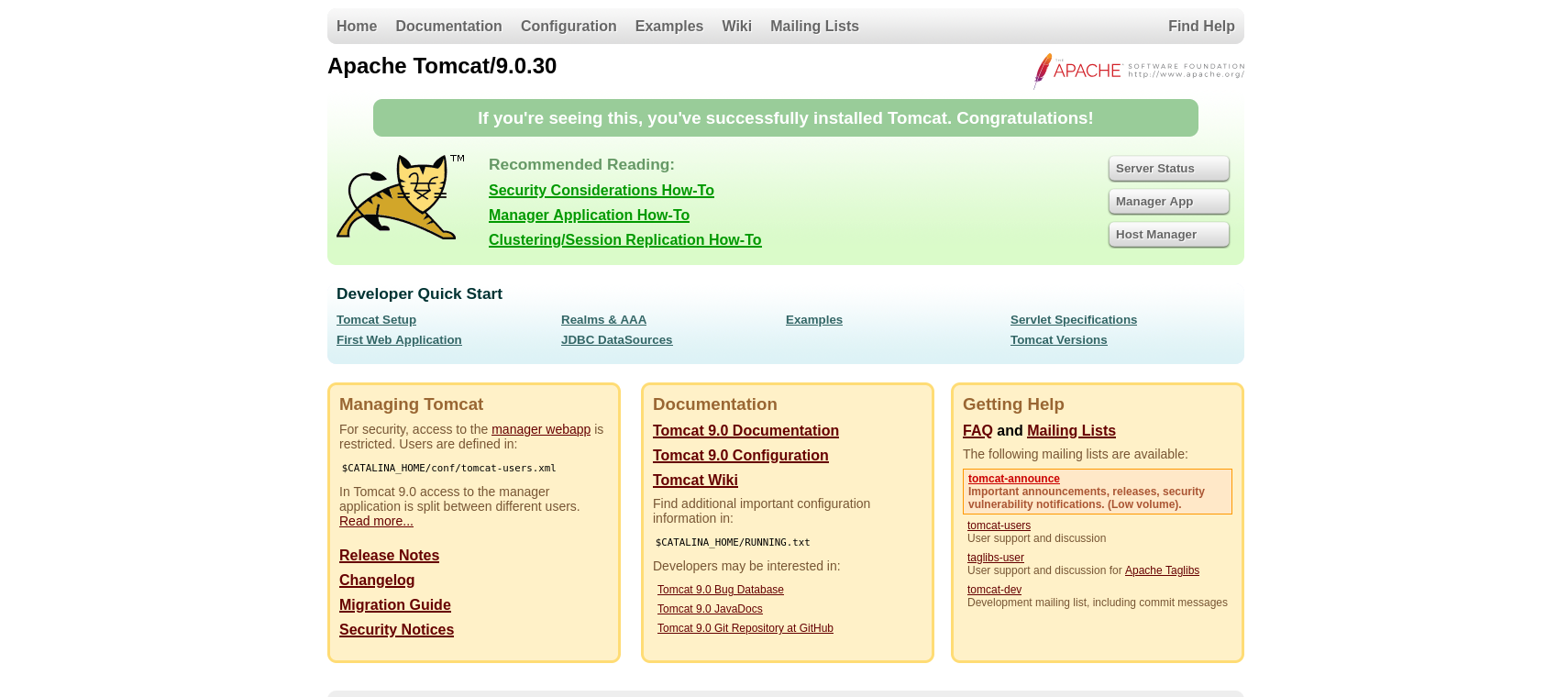Visit the Tomcat Wiki link
The image size is (1568, 697).
click(695, 481)
